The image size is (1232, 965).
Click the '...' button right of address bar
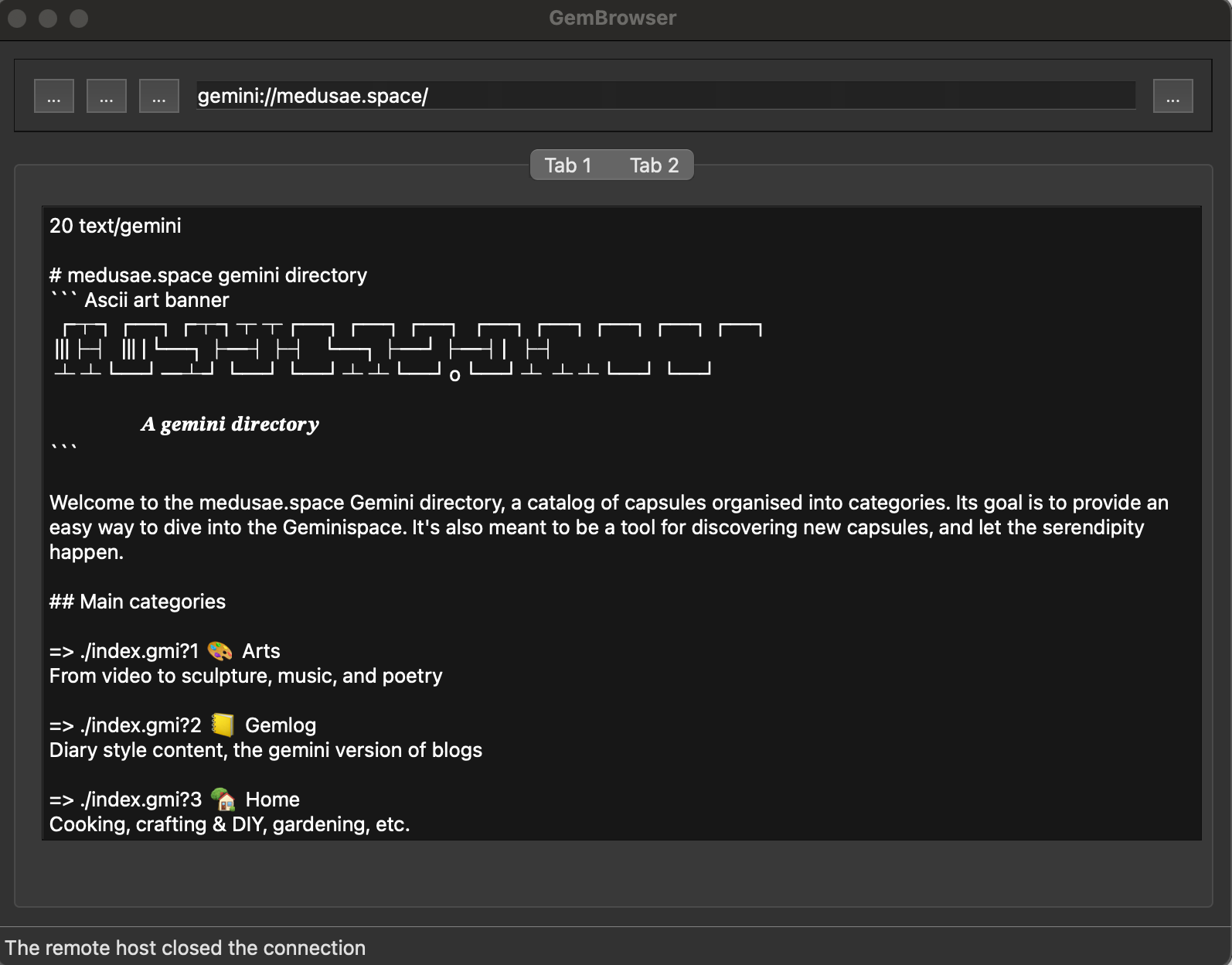point(1173,96)
